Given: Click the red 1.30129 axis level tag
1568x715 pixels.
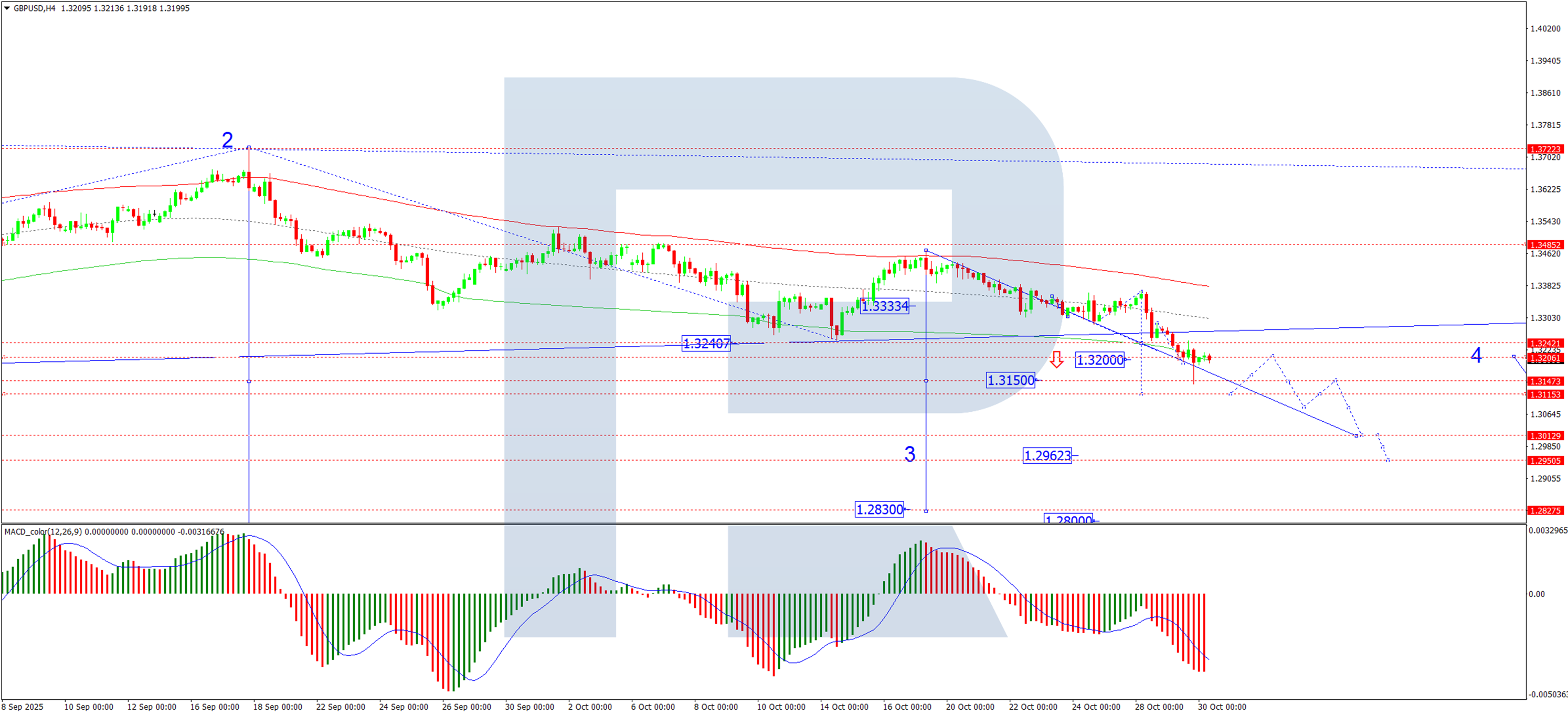Looking at the screenshot, I should pos(1545,436).
